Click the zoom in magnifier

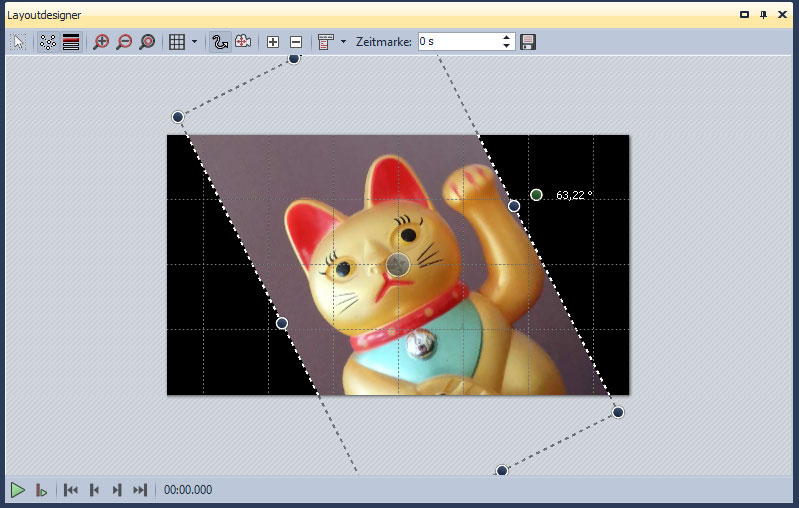[x=101, y=42]
